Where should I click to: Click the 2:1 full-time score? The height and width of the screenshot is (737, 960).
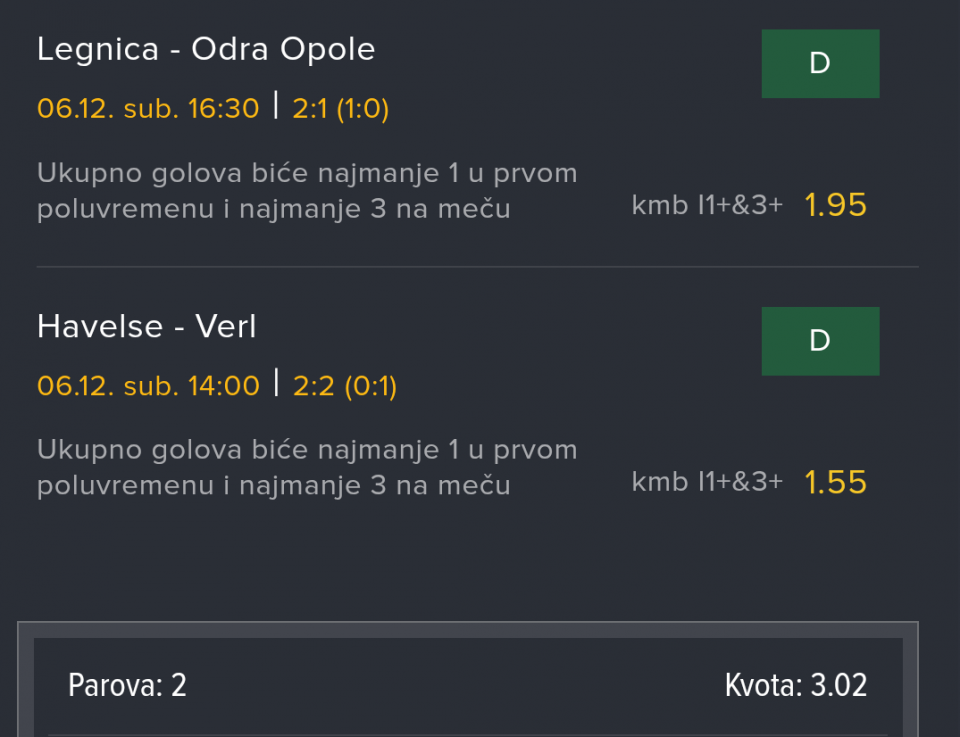(x=311, y=108)
